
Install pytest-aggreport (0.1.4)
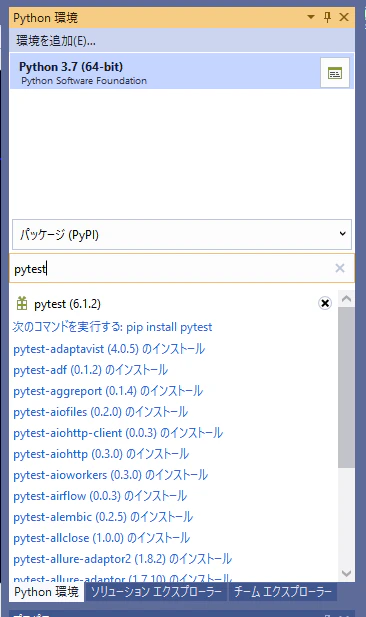(108, 391)
